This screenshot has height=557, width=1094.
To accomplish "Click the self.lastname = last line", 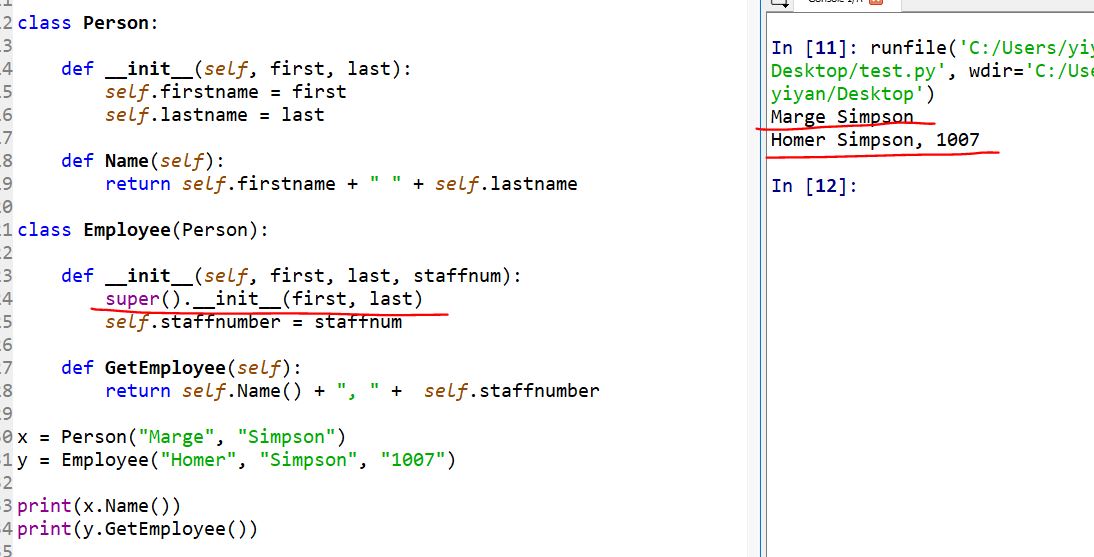I will coord(214,115).
